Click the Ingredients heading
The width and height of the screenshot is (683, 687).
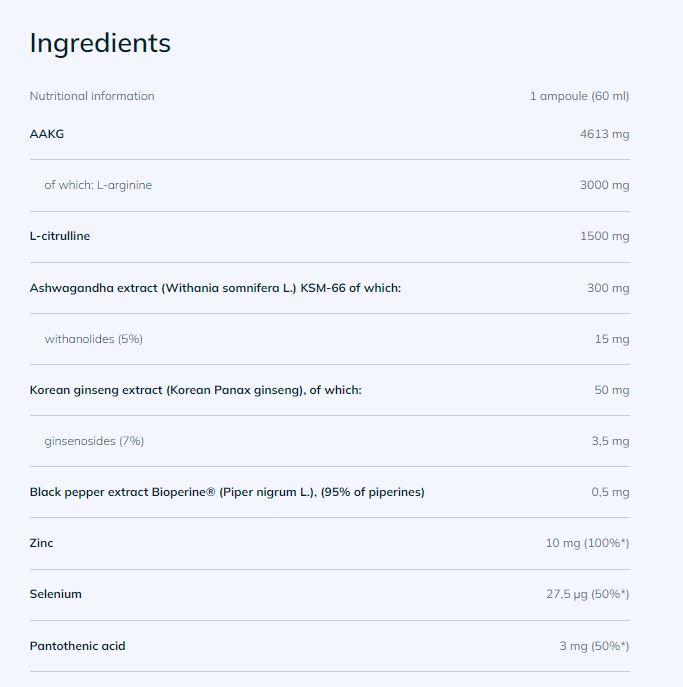pyautogui.click(x=100, y=43)
